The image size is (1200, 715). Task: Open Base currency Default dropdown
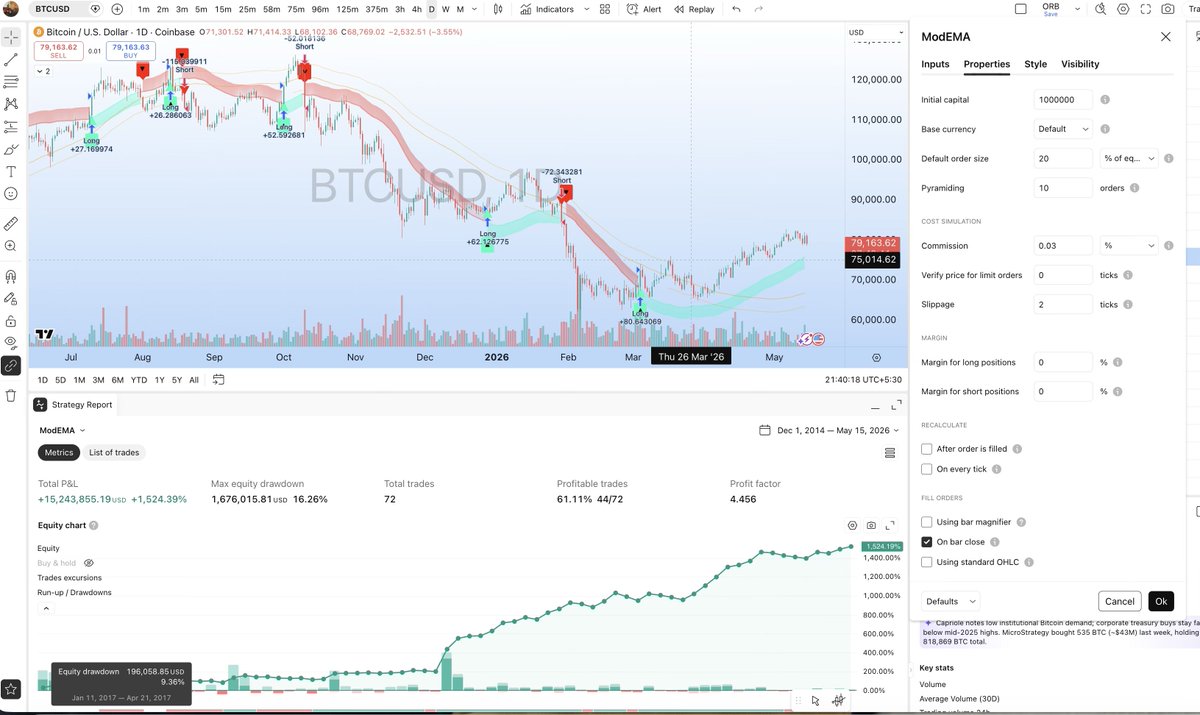point(1063,129)
